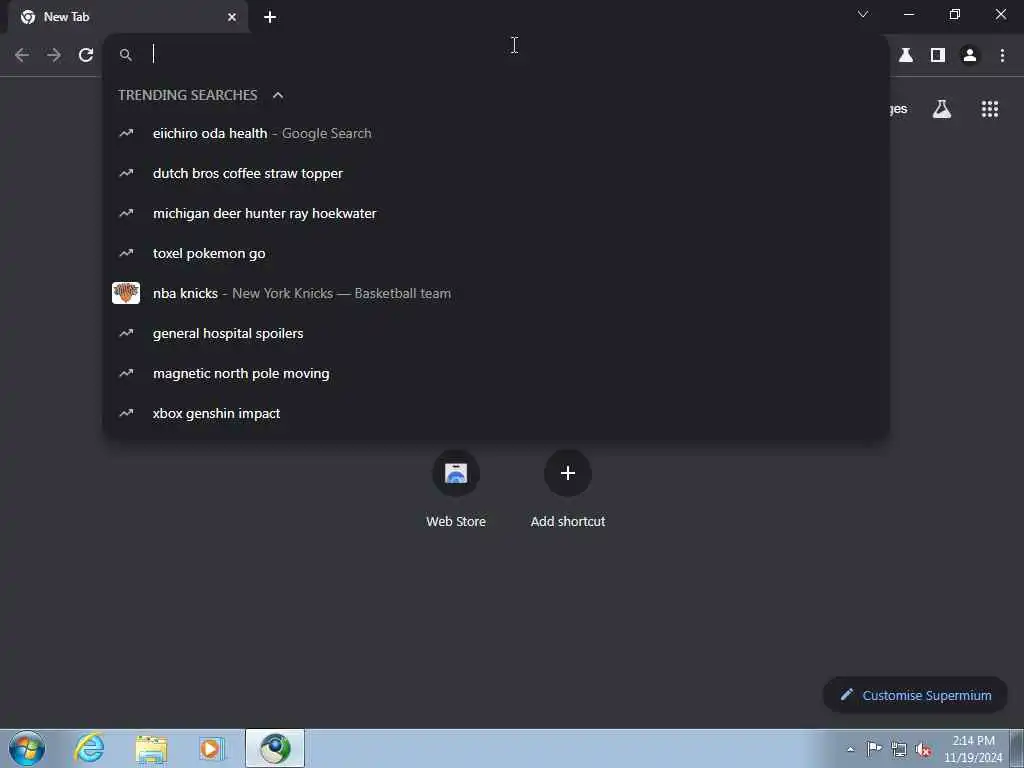Click the network tray icon
Viewport: 1024px width, 768px height.
(899, 749)
